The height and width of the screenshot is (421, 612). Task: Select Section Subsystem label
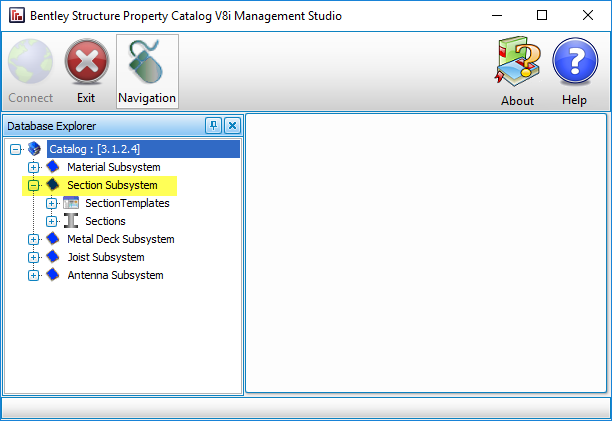tap(112, 185)
